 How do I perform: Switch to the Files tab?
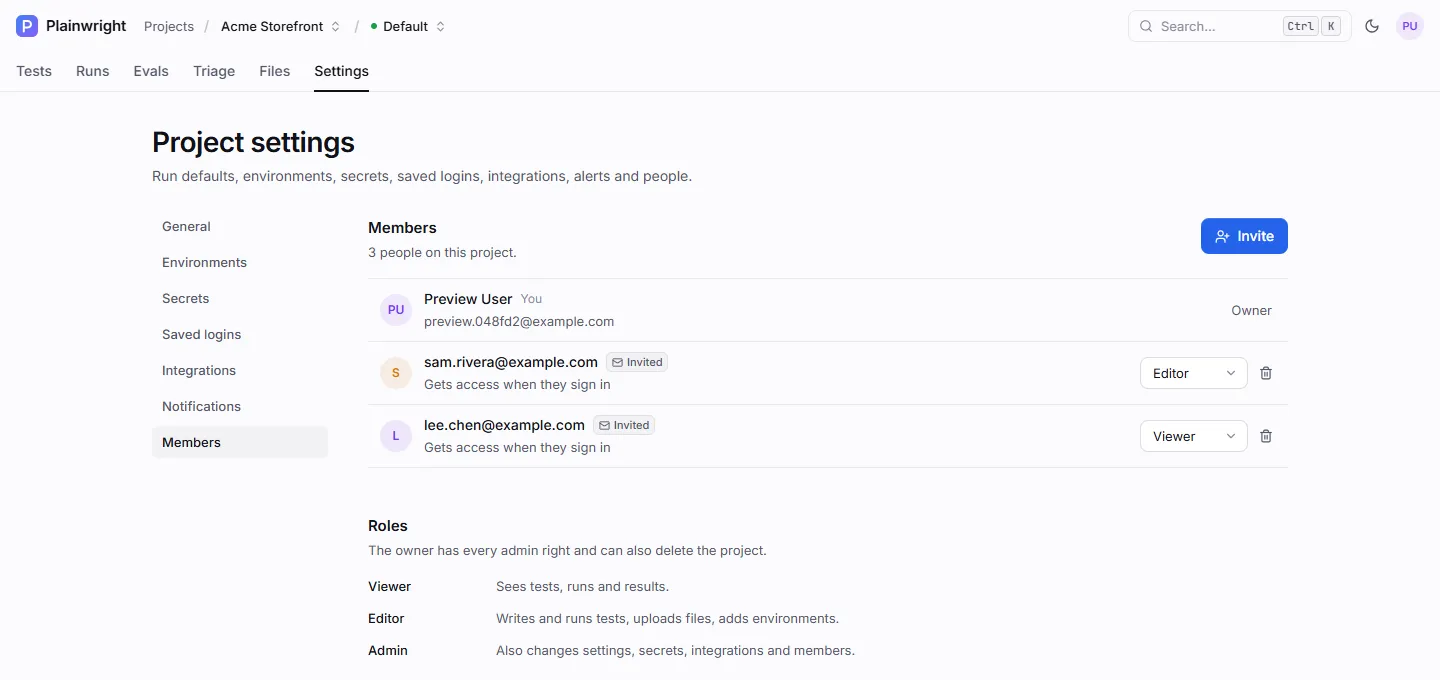pyautogui.click(x=275, y=71)
